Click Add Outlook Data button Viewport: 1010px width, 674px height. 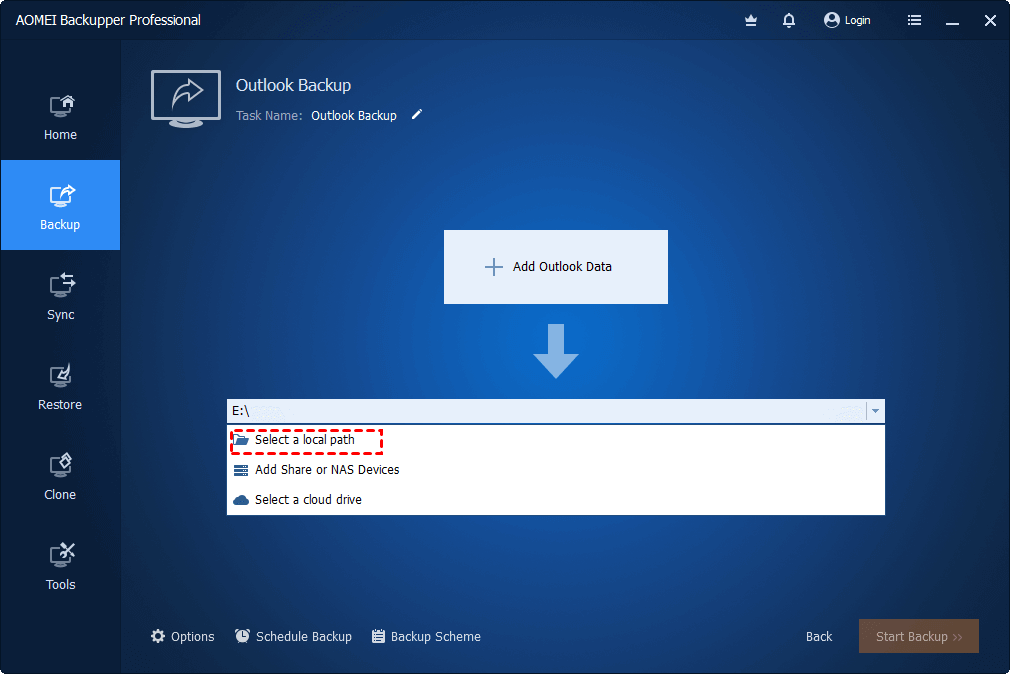[x=555, y=267]
